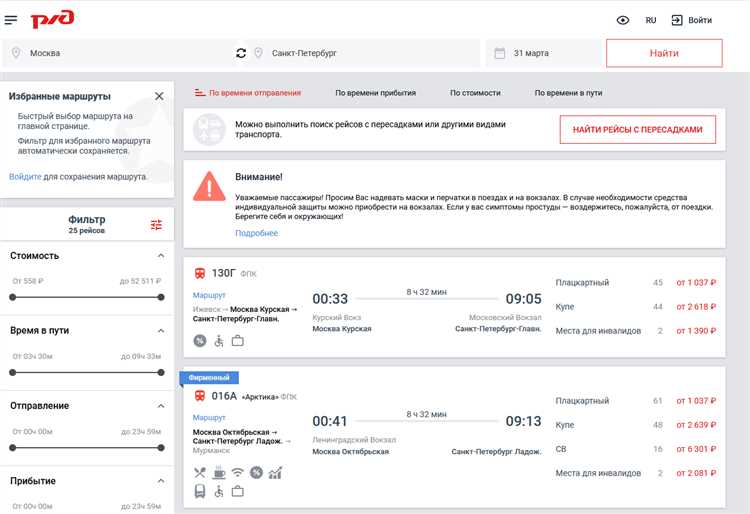The width and height of the screenshot is (750, 514).
Task: Sort by По времени прибытия
Action: [375, 93]
